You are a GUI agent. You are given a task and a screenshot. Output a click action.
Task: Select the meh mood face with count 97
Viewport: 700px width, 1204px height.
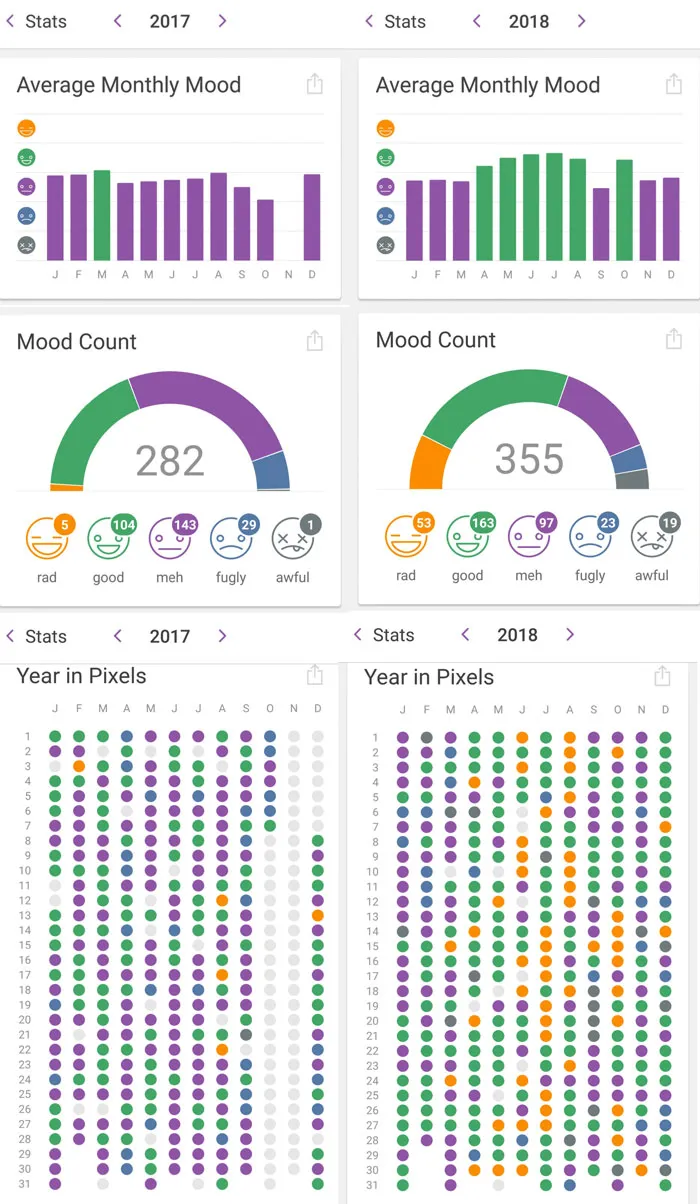point(529,538)
